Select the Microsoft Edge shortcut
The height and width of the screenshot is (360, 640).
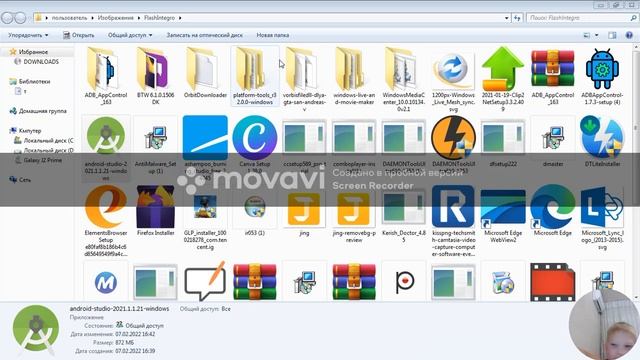tap(553, 211)
